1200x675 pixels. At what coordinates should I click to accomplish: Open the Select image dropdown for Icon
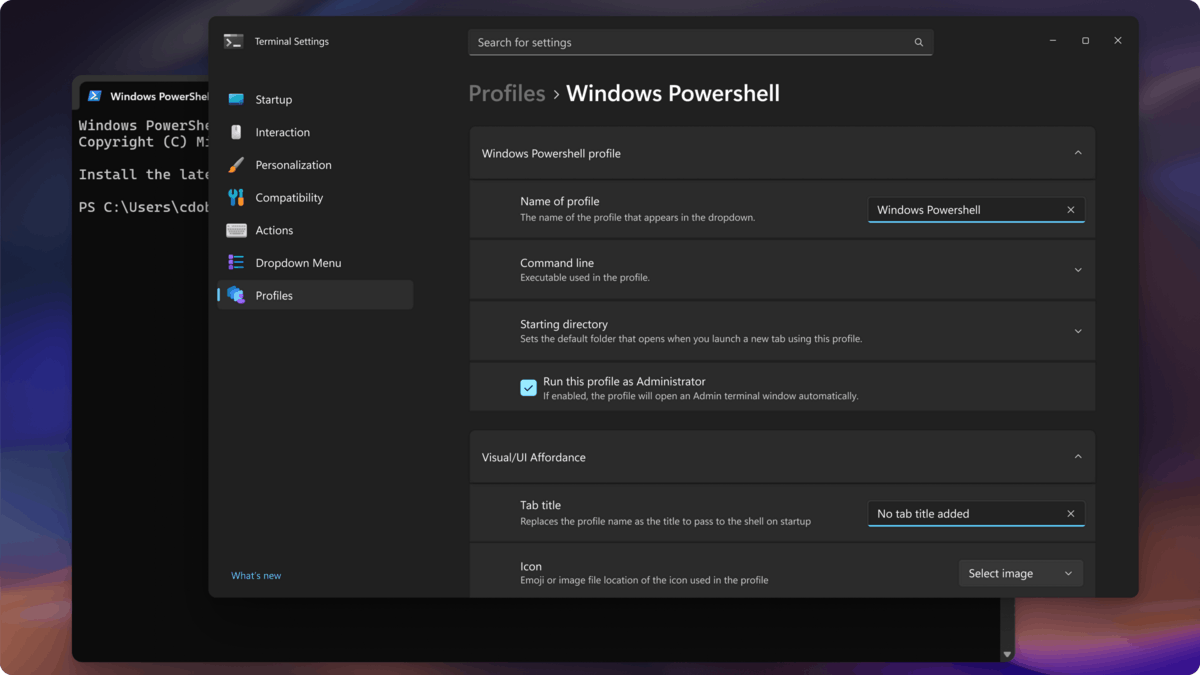click(1020, 572)
